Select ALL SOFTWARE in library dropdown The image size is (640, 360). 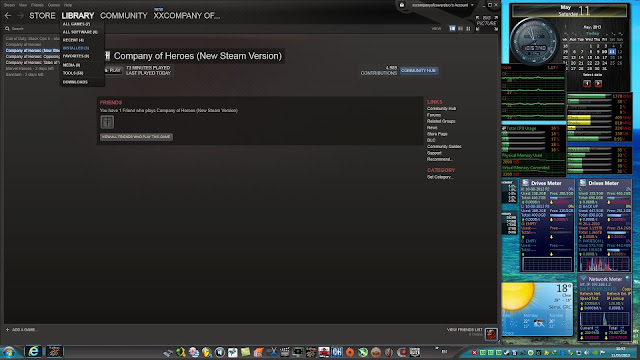click(x=80, y=32)
